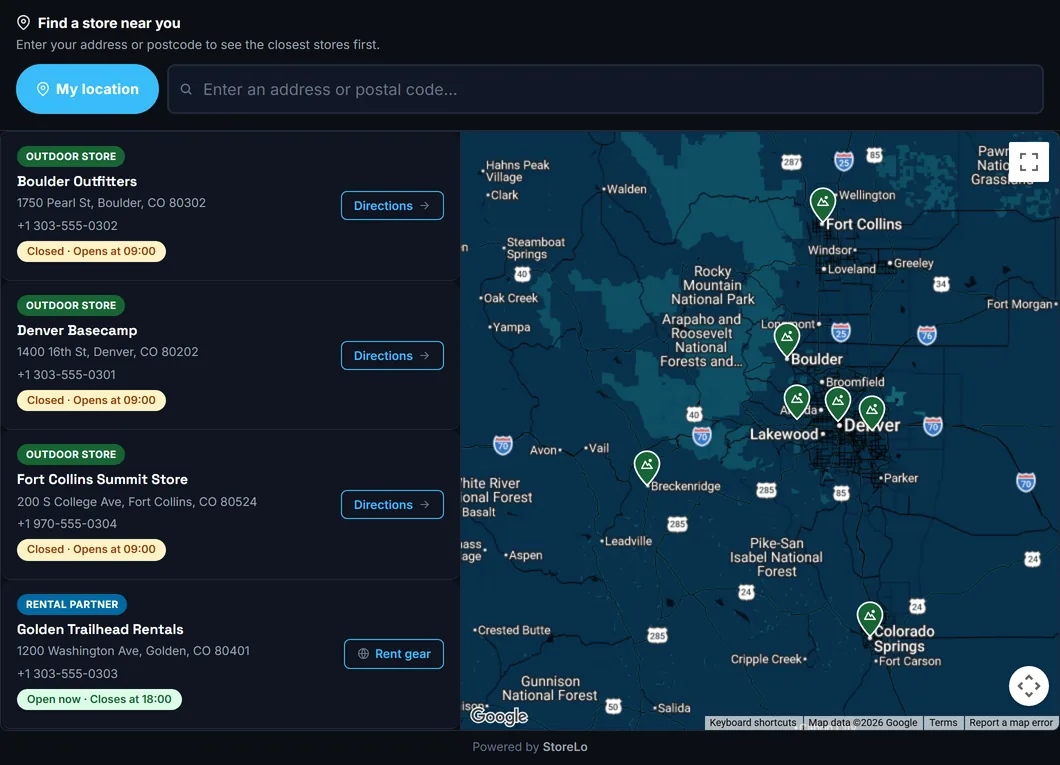Click the search magnifier icon
Image resolution: width=1060 pixels, height=765 pixels.
pyautogui.click(x=186, y=89)
